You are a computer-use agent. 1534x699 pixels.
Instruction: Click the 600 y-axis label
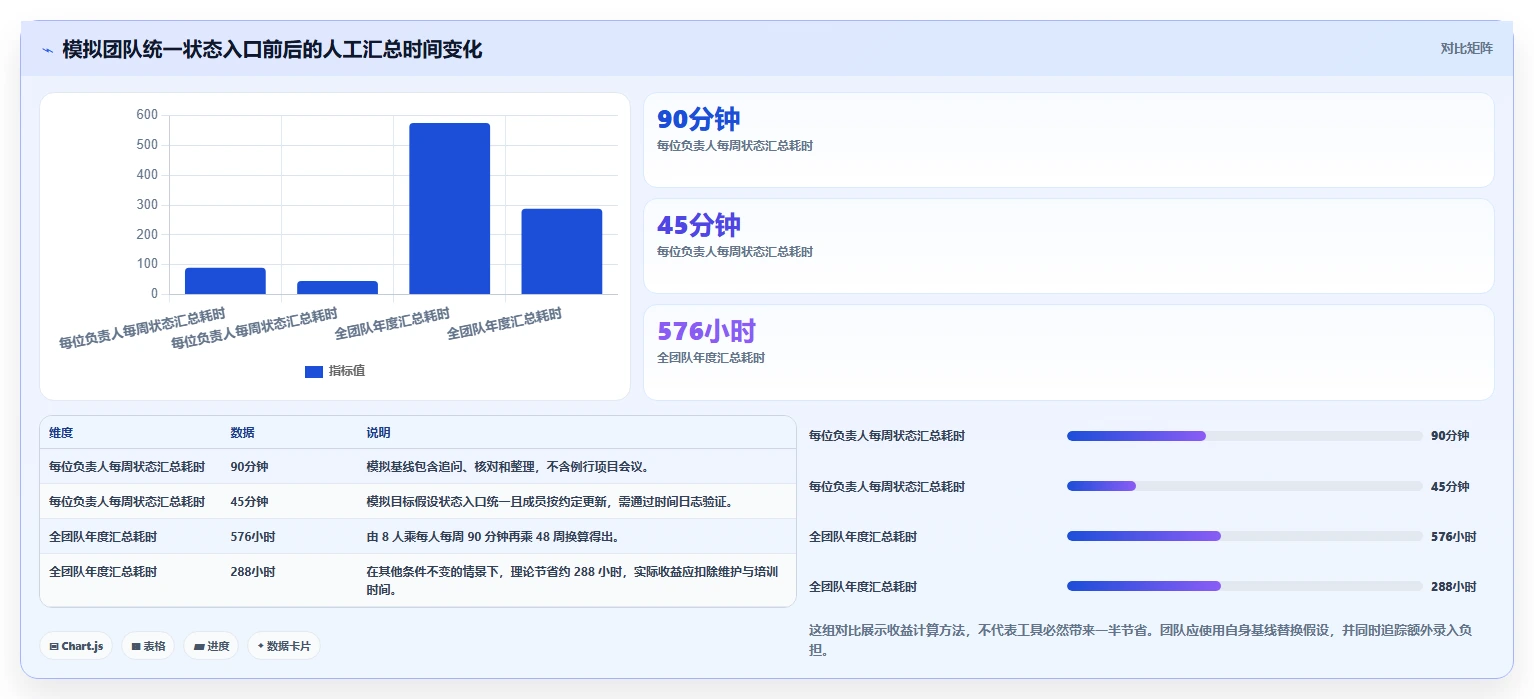pyautogui.click(x=147, y=115)
